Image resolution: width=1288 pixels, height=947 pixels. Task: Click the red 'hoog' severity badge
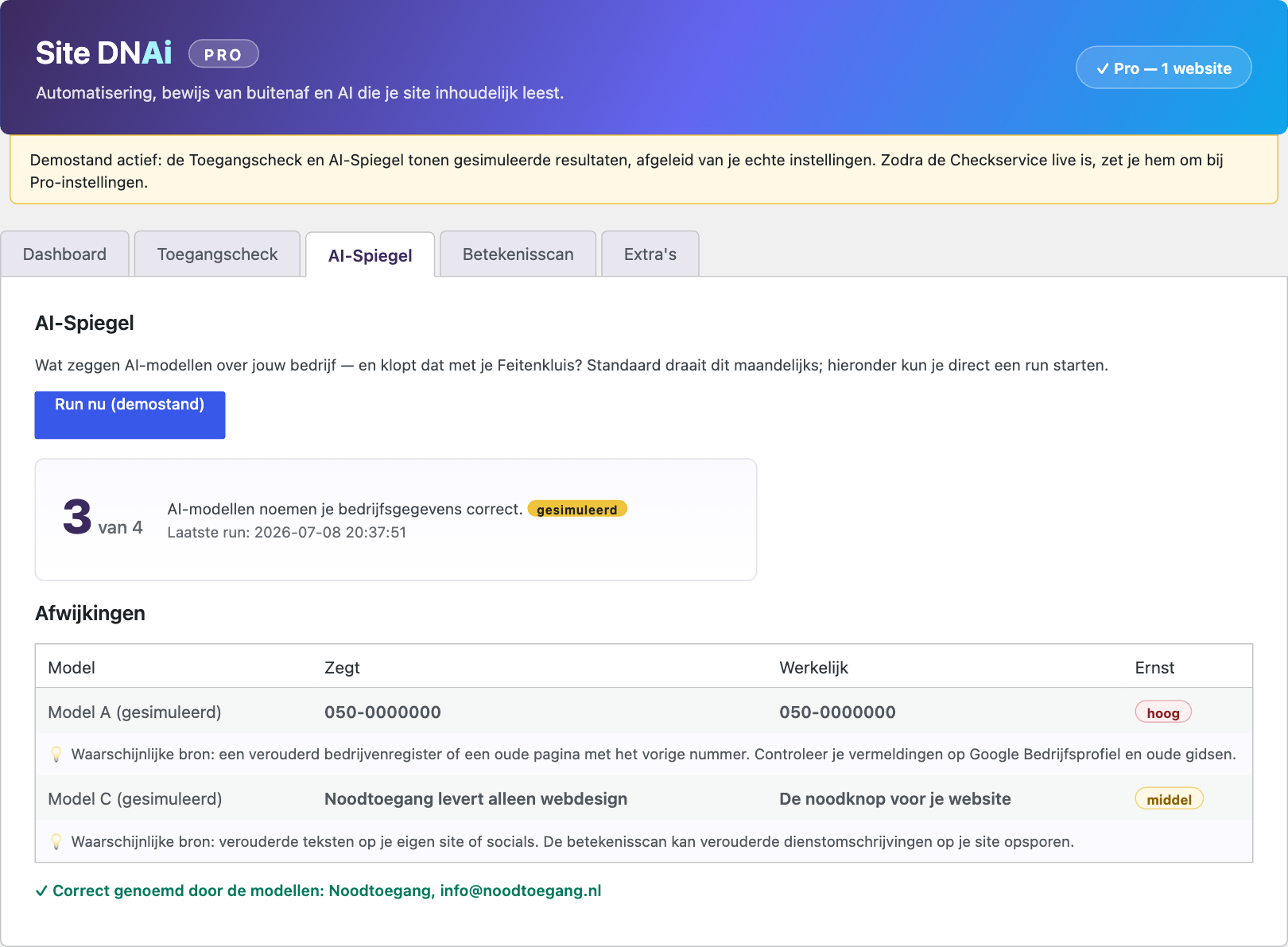1163,712
